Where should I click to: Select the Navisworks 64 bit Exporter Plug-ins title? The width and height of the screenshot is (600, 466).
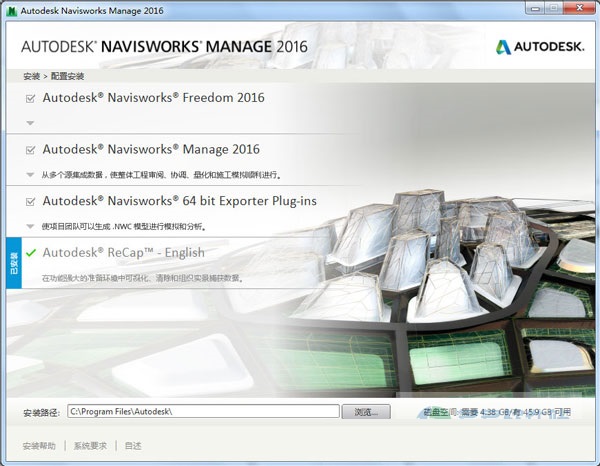179,201
